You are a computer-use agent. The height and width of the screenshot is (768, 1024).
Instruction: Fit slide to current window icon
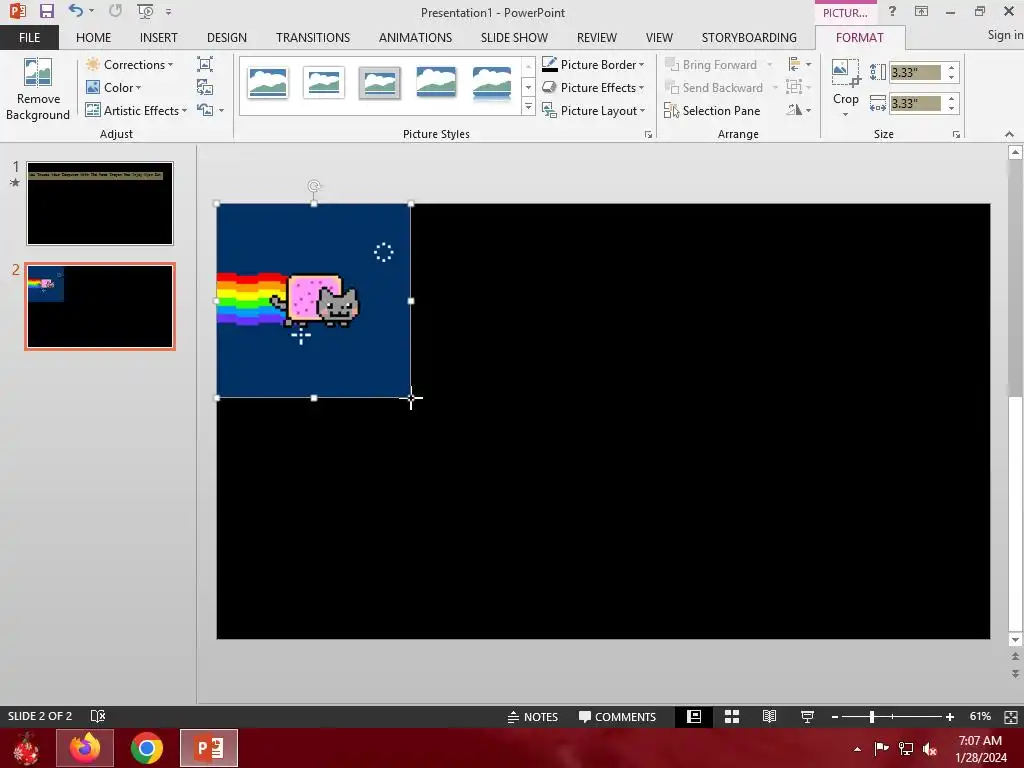pos(1010,717)
